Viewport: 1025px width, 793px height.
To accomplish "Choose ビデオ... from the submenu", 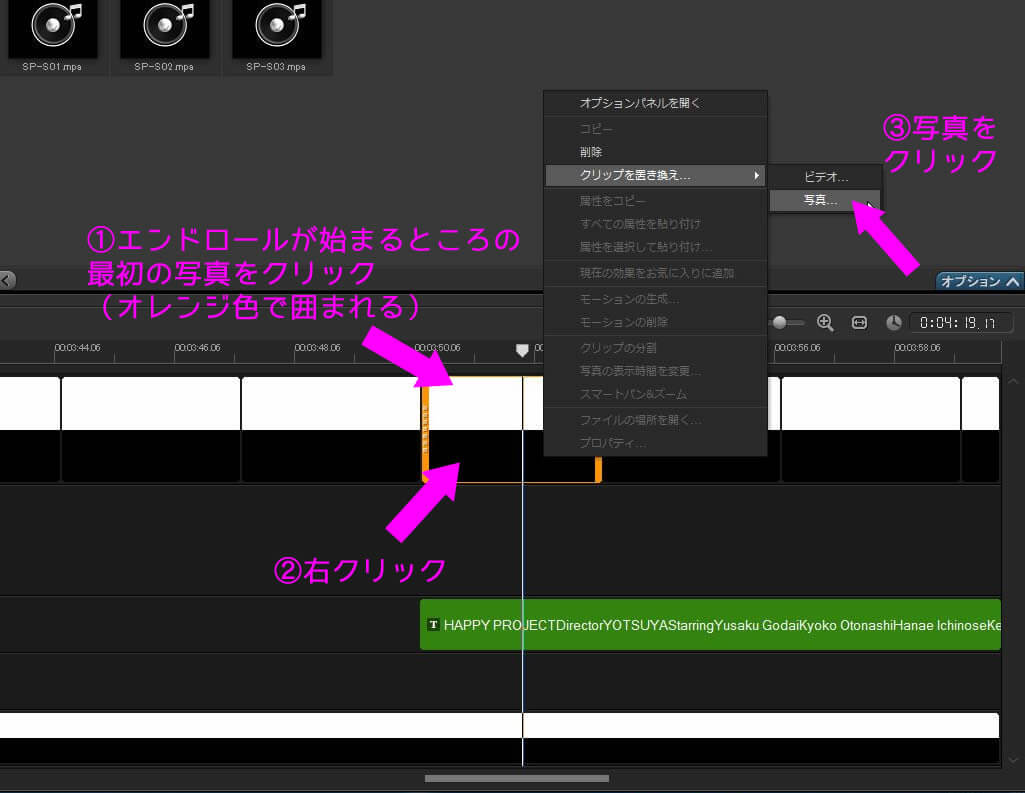I will tap(825, 176).
